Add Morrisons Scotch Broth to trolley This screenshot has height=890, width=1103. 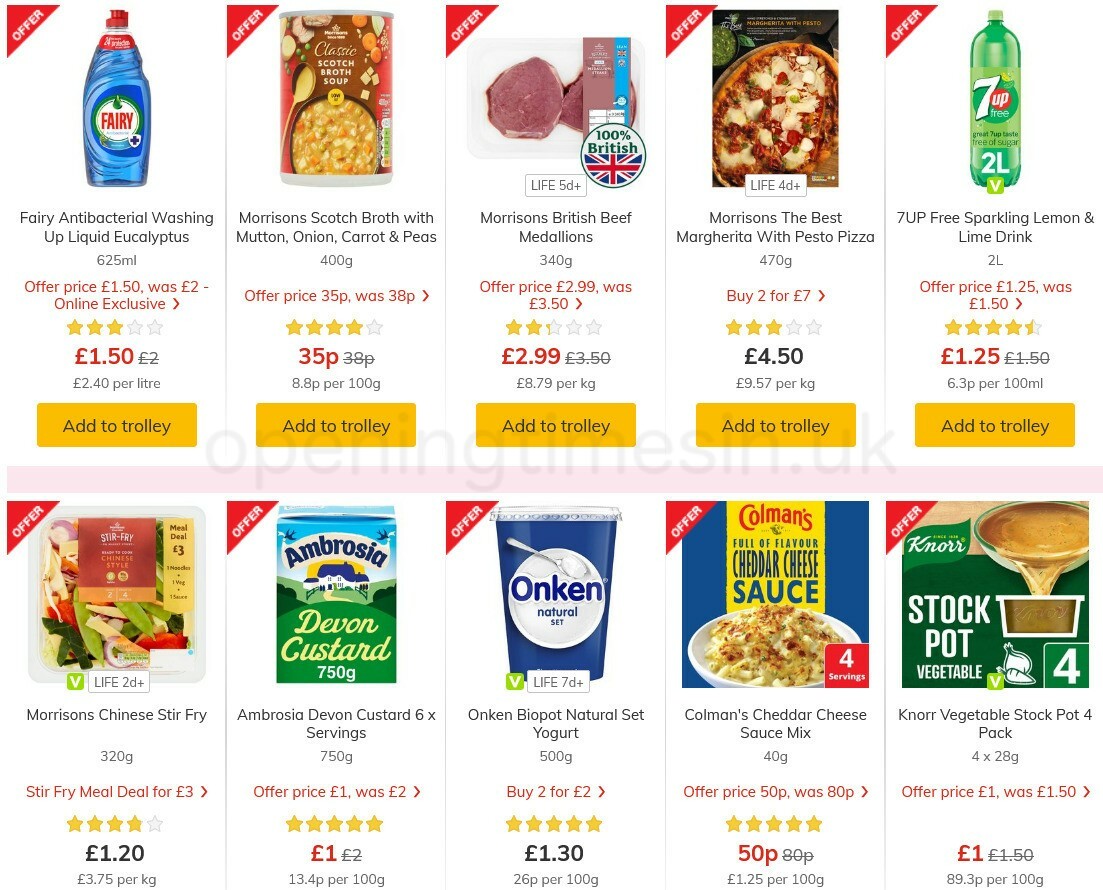click(336, 425)
